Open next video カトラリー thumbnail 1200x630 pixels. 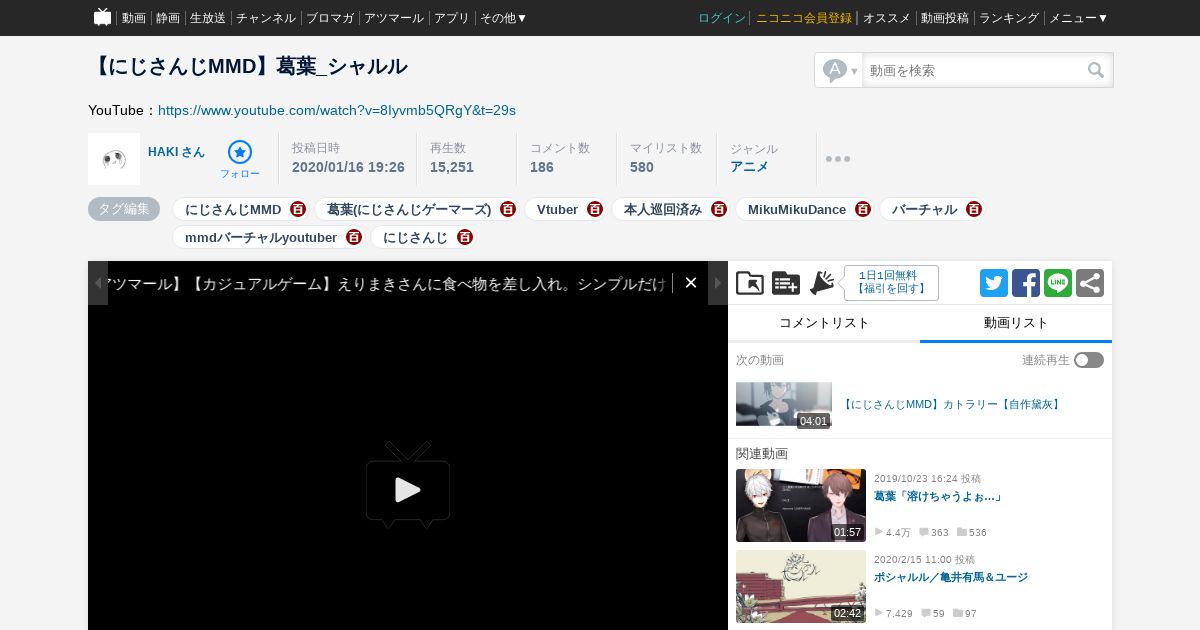pyautogui.click(x=784, y=404)
